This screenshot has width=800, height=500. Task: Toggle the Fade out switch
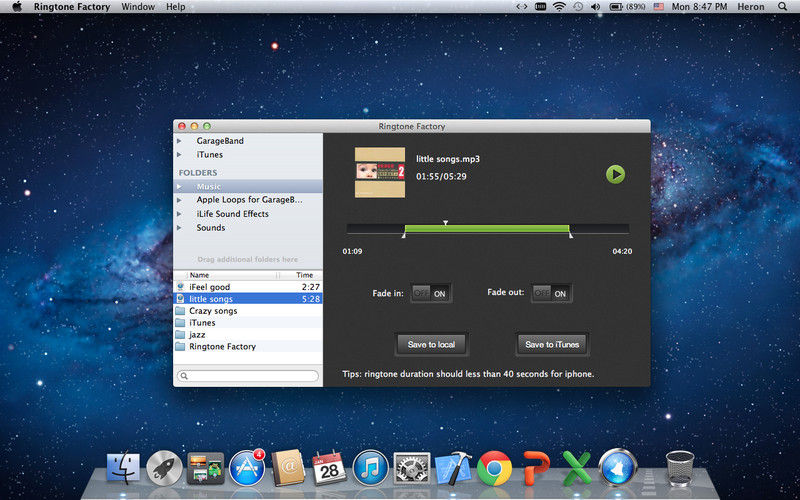tap(551, 293)
